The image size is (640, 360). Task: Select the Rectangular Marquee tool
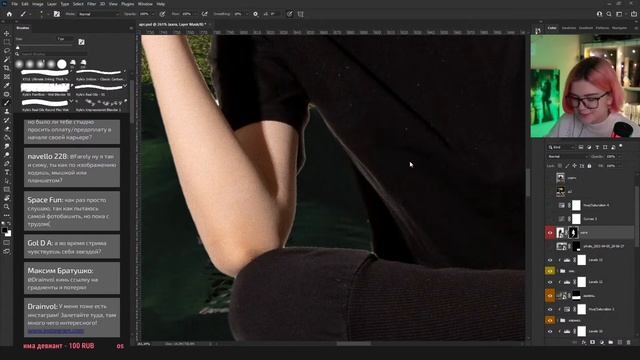(x=7, y=42)
